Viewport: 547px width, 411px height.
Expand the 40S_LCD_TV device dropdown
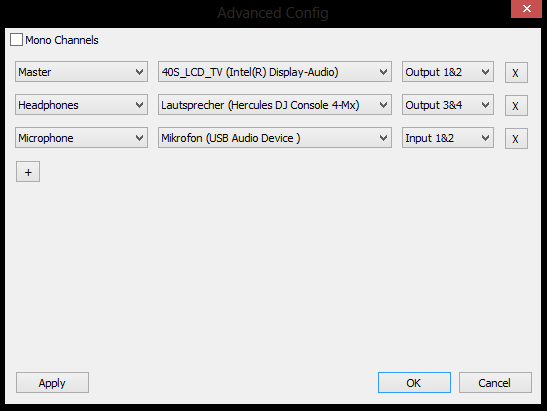click(x=275, y=72)
